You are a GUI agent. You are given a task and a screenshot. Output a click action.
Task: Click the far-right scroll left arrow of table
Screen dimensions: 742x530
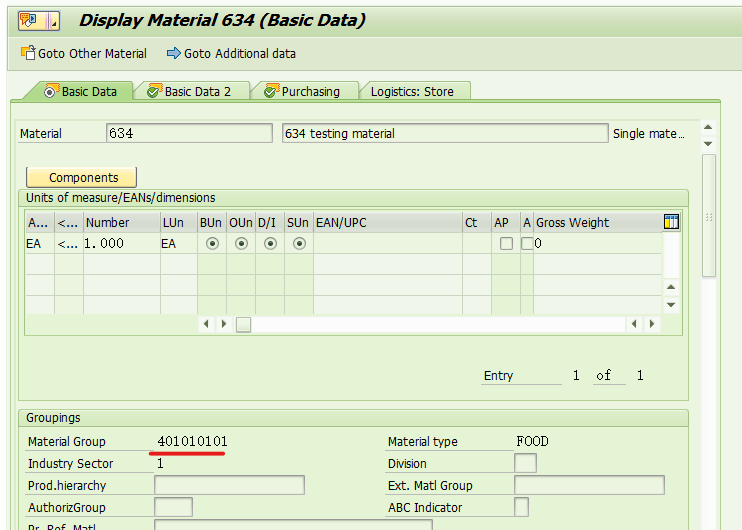tap(634, 324)
